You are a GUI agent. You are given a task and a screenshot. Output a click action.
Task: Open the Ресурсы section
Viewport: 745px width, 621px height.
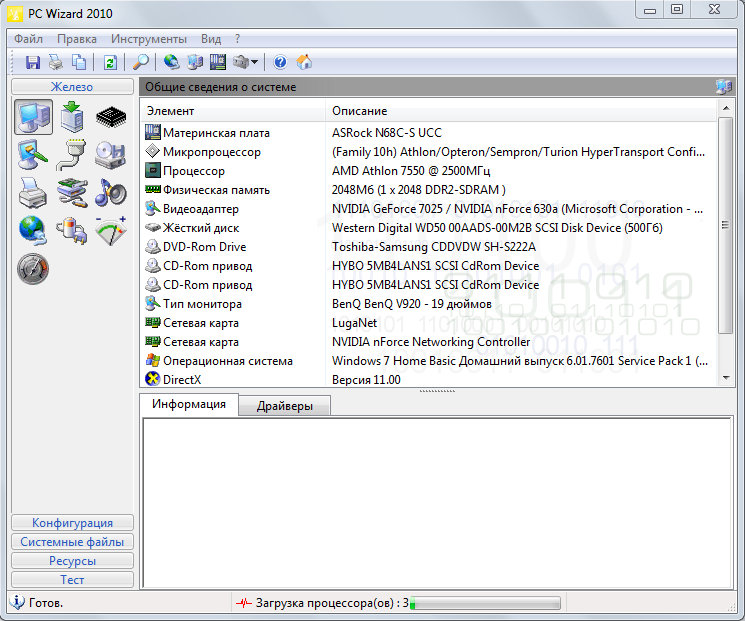72,561
